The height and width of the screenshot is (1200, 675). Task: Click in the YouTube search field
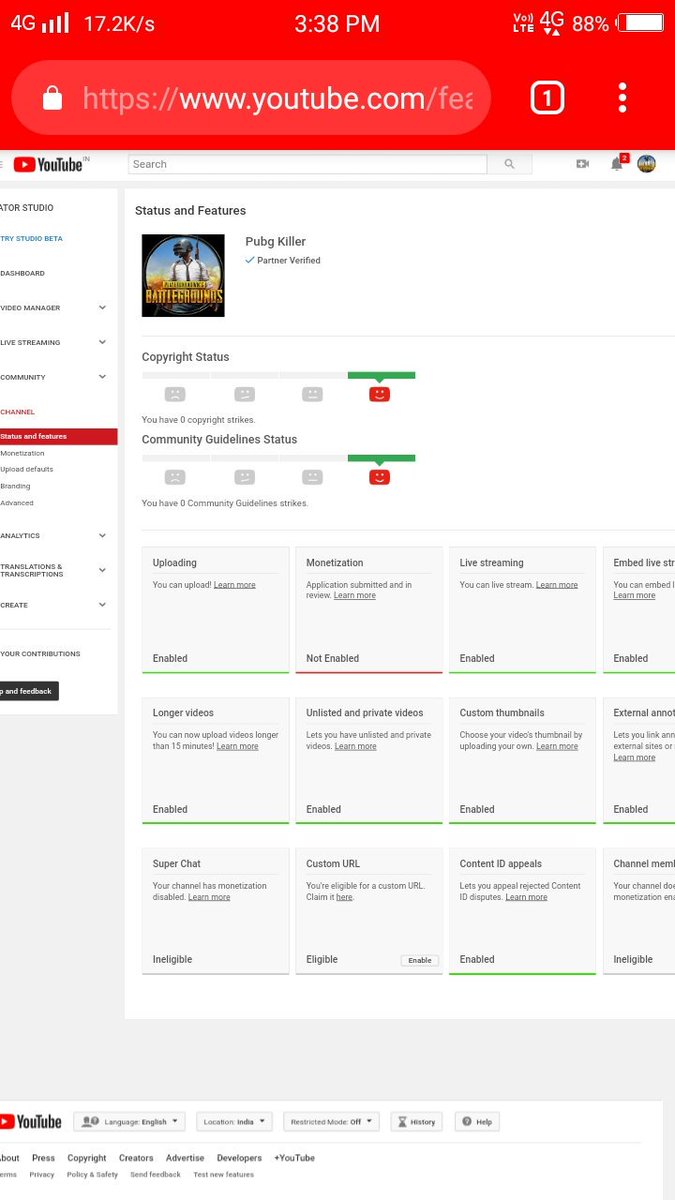click(308, 164)
